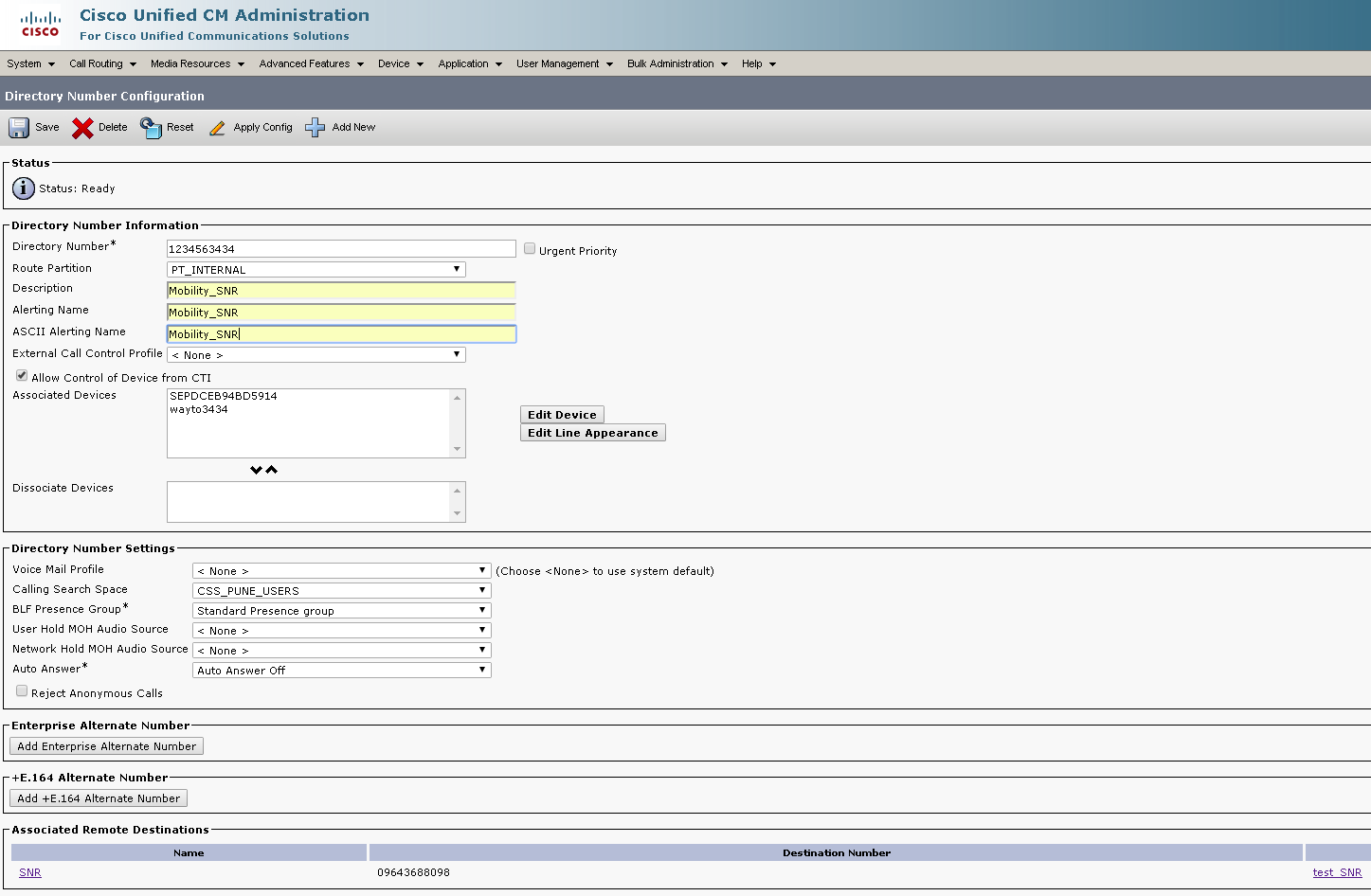
Task: Click the Alerting Name input field
Action: click(341, 313)
